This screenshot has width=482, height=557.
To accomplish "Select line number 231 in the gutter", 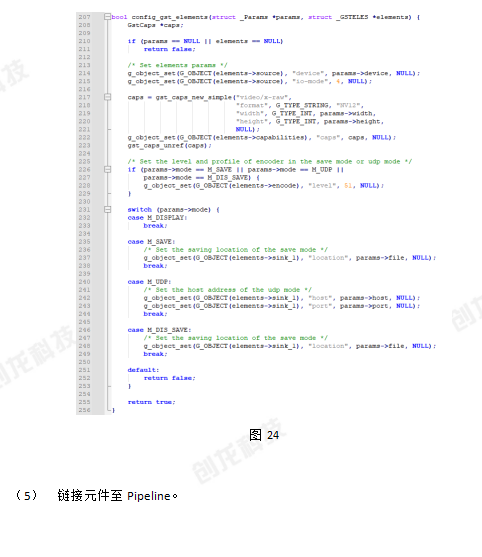I will coord(85,210).
